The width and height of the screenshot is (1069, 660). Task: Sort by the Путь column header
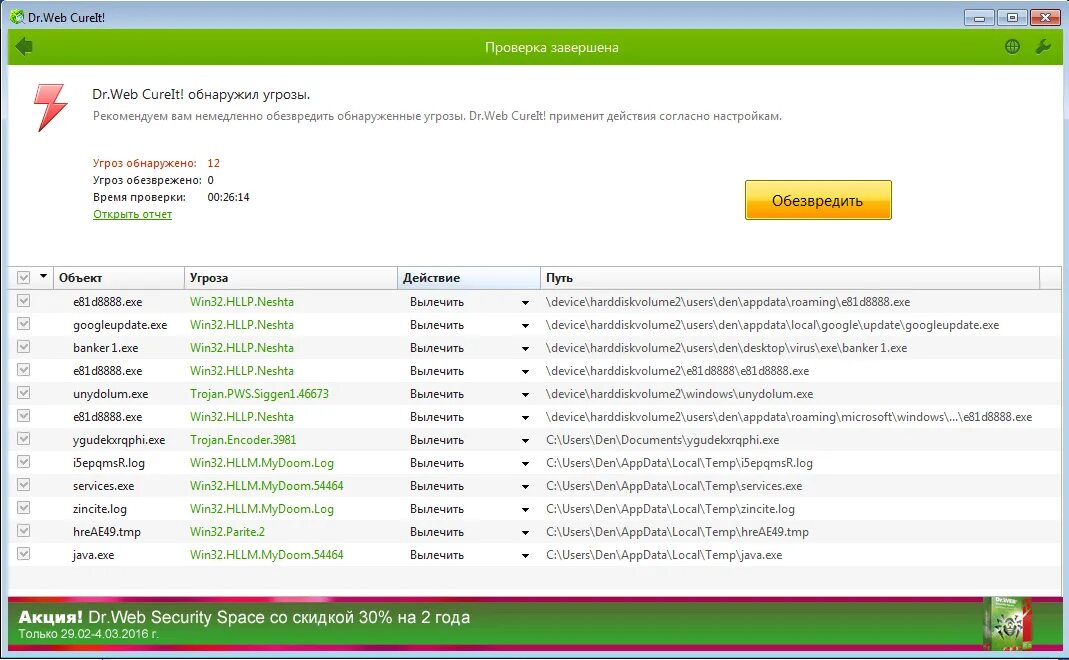pos(790,278)
